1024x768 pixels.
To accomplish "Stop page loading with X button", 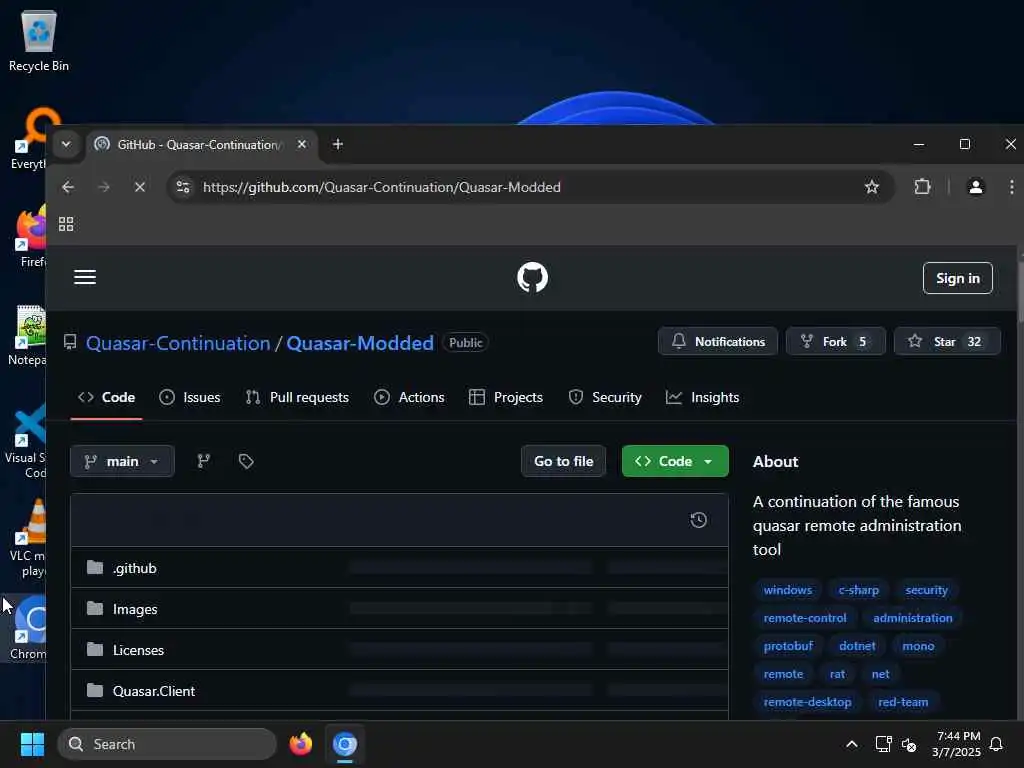I will coord(140,187).
